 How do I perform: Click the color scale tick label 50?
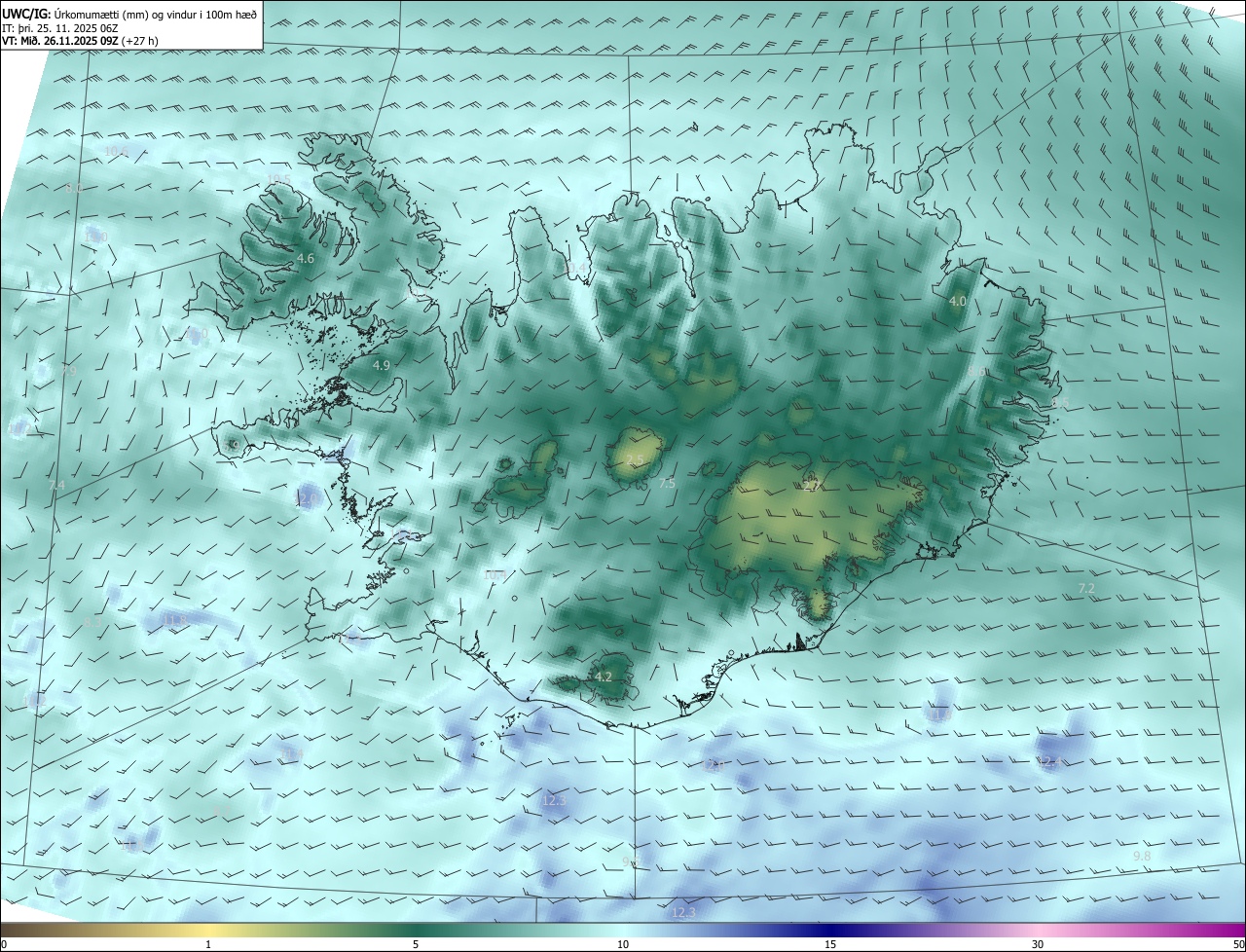tap(1238, 944)
